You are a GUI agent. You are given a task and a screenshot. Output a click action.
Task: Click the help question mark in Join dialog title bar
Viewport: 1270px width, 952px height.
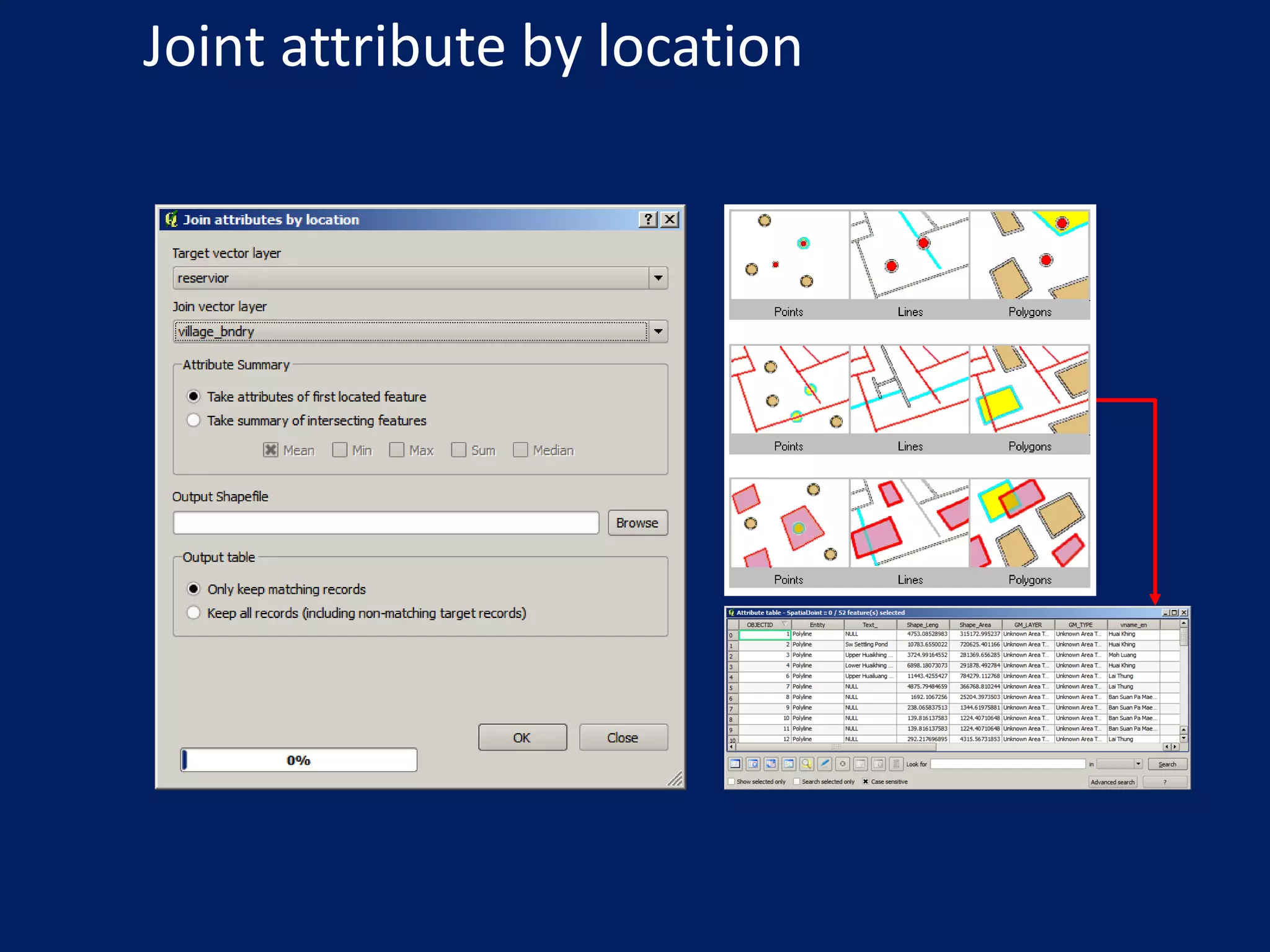tap(648, 219)
